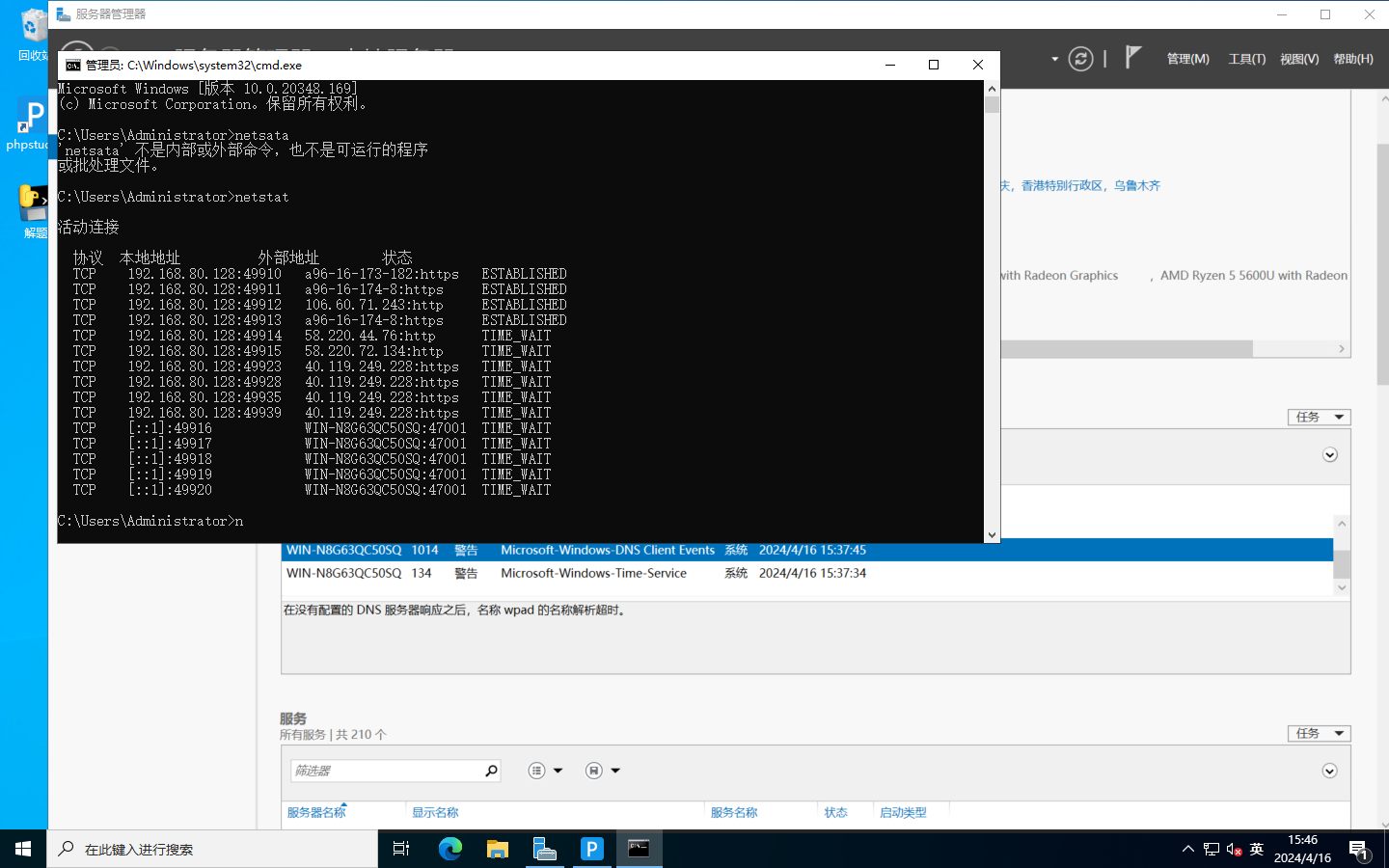
Task: Open the 视图(V) menu
Action: (1299, 59)
